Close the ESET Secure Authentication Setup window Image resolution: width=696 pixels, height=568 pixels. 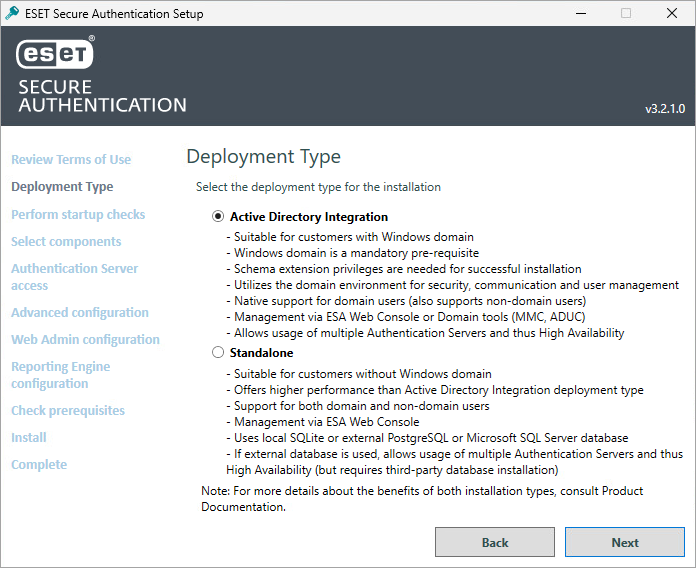(672, 13)
